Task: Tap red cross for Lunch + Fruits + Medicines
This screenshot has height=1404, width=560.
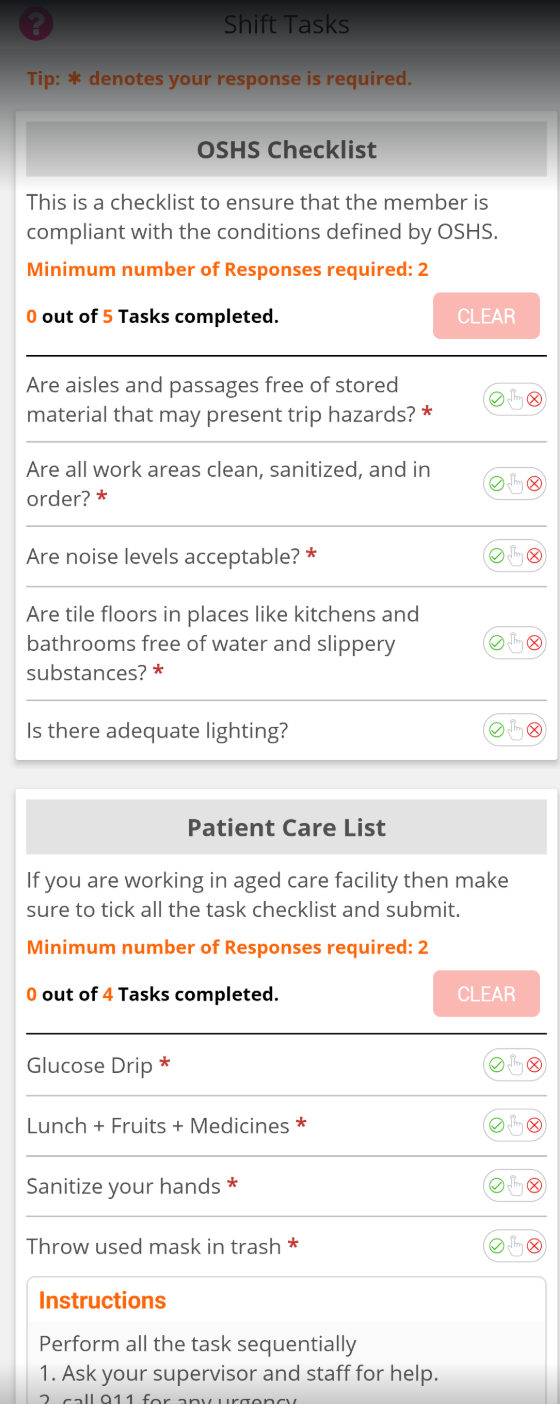Action: pyautogui.click(x=535, y=1126)
